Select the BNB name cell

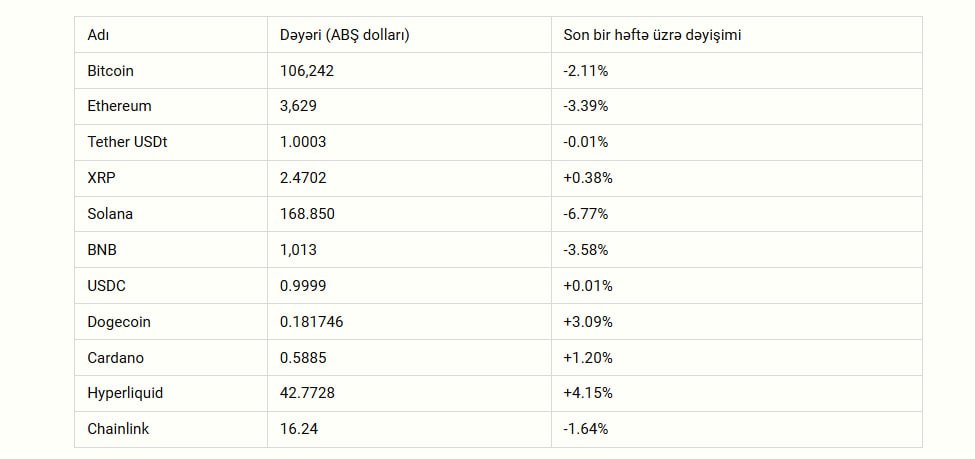click(103, 250)
